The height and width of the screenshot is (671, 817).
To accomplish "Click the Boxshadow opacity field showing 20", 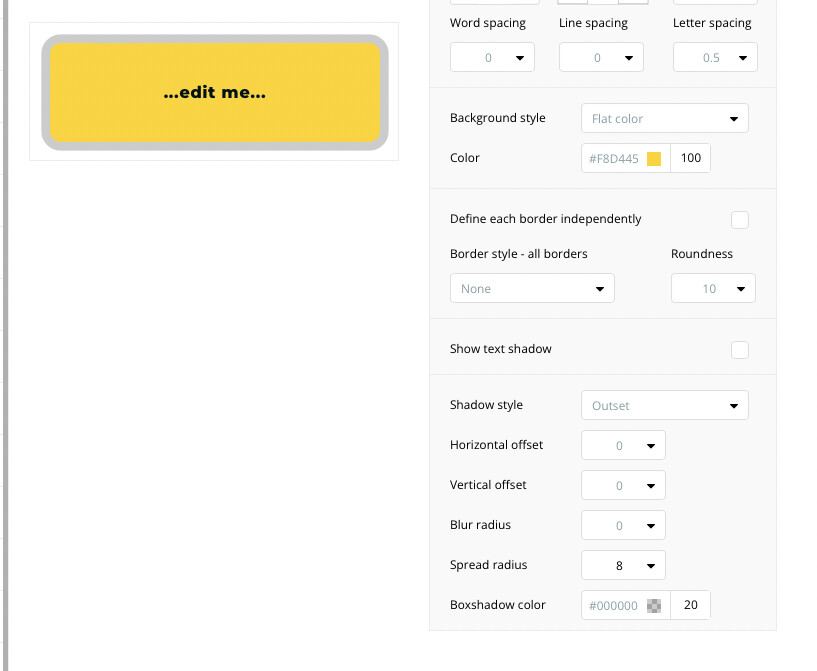I will point(690,606).
